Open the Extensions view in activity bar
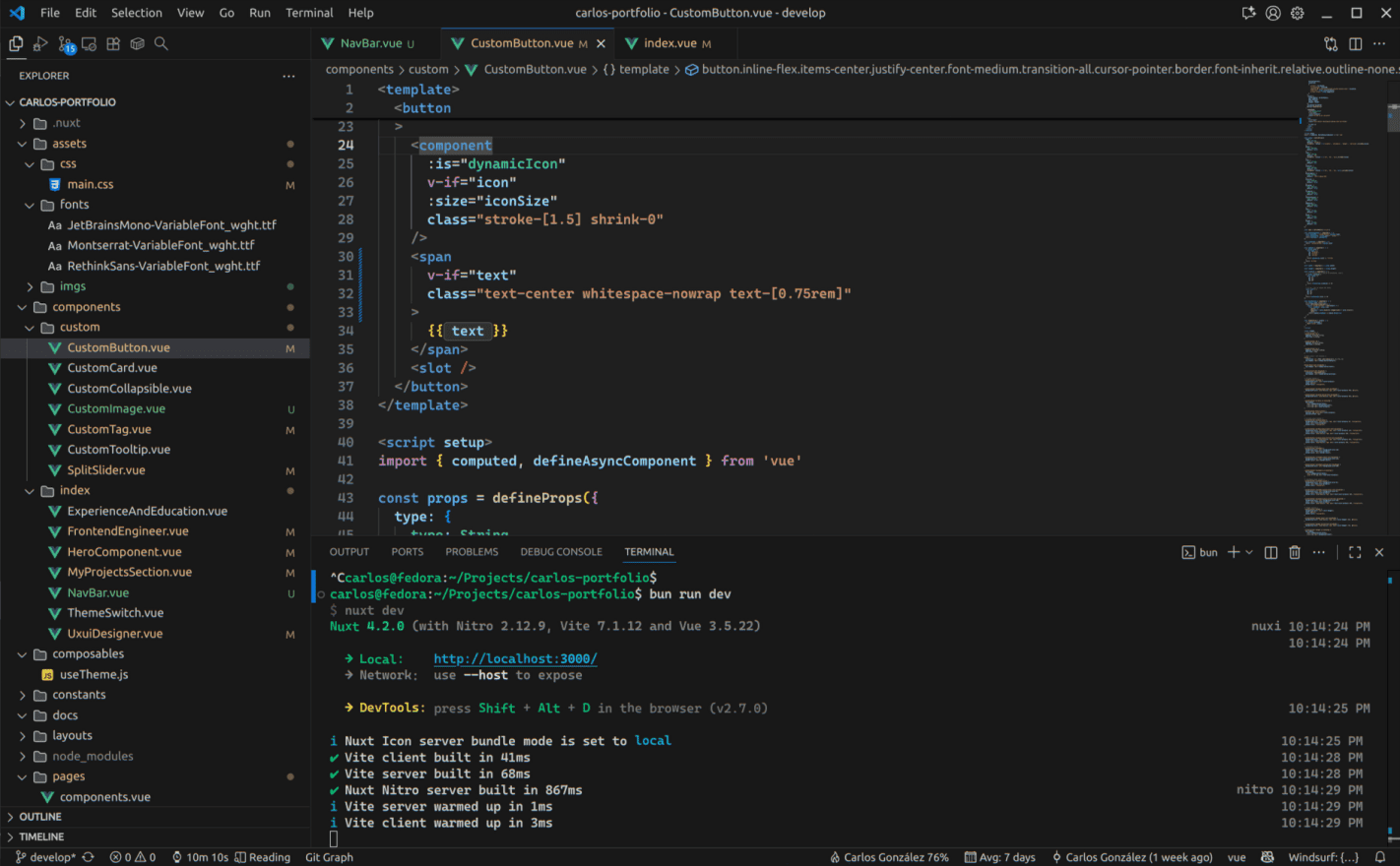1400x866 pixels. [x=113, y=44]
